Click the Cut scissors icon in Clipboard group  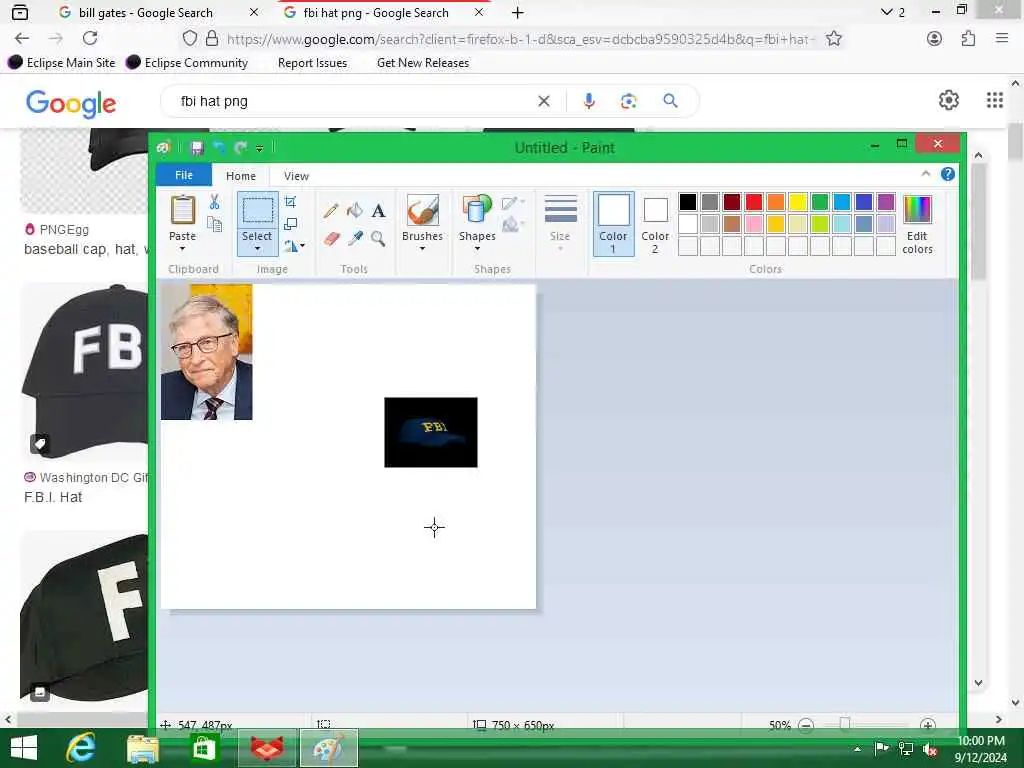click(214, 202)
